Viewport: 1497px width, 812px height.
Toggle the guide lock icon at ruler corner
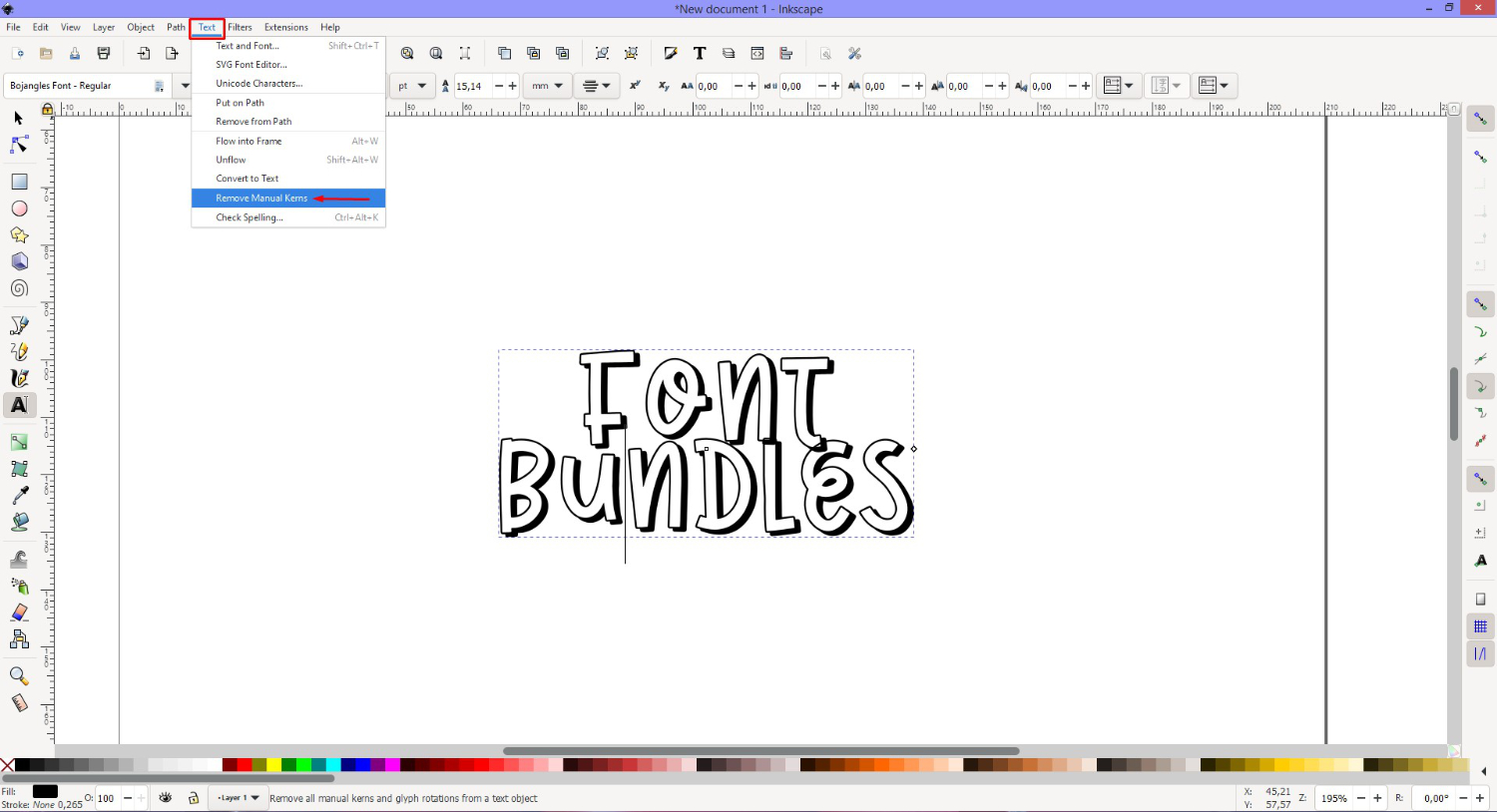47,109
